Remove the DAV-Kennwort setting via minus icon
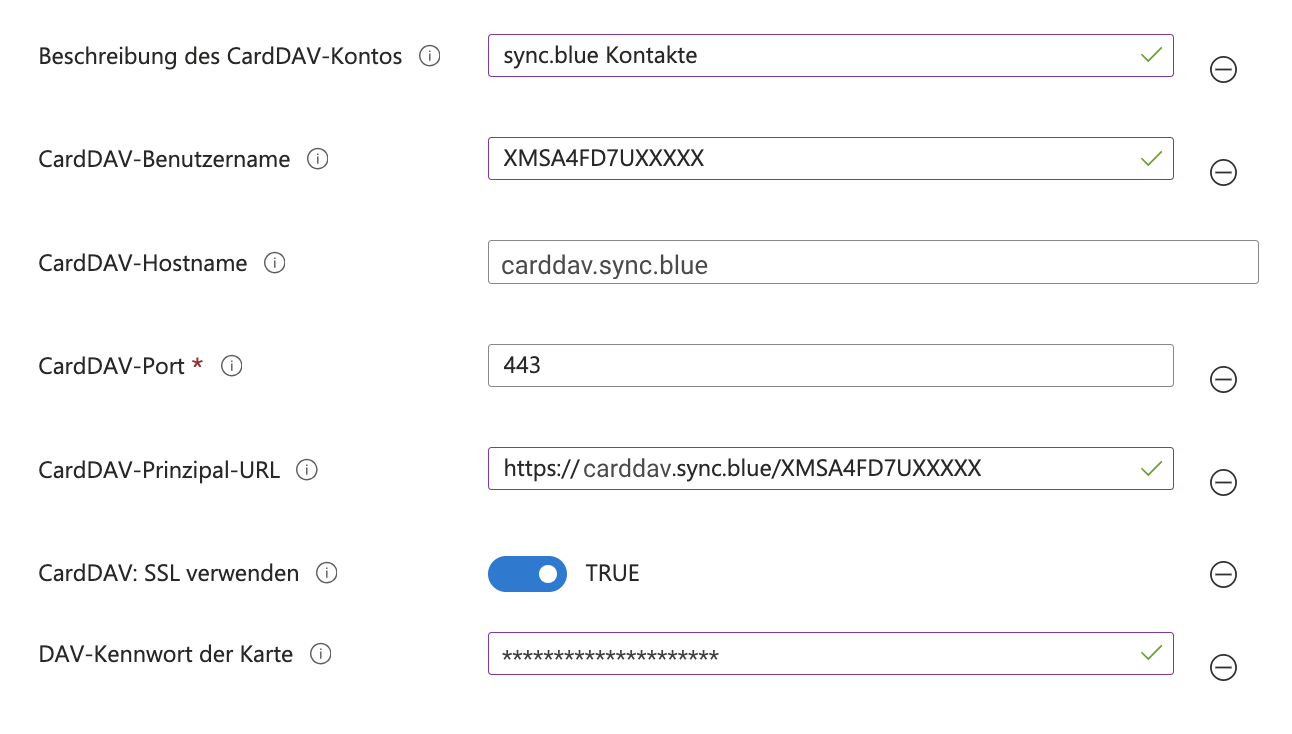 coord(1223,667)
